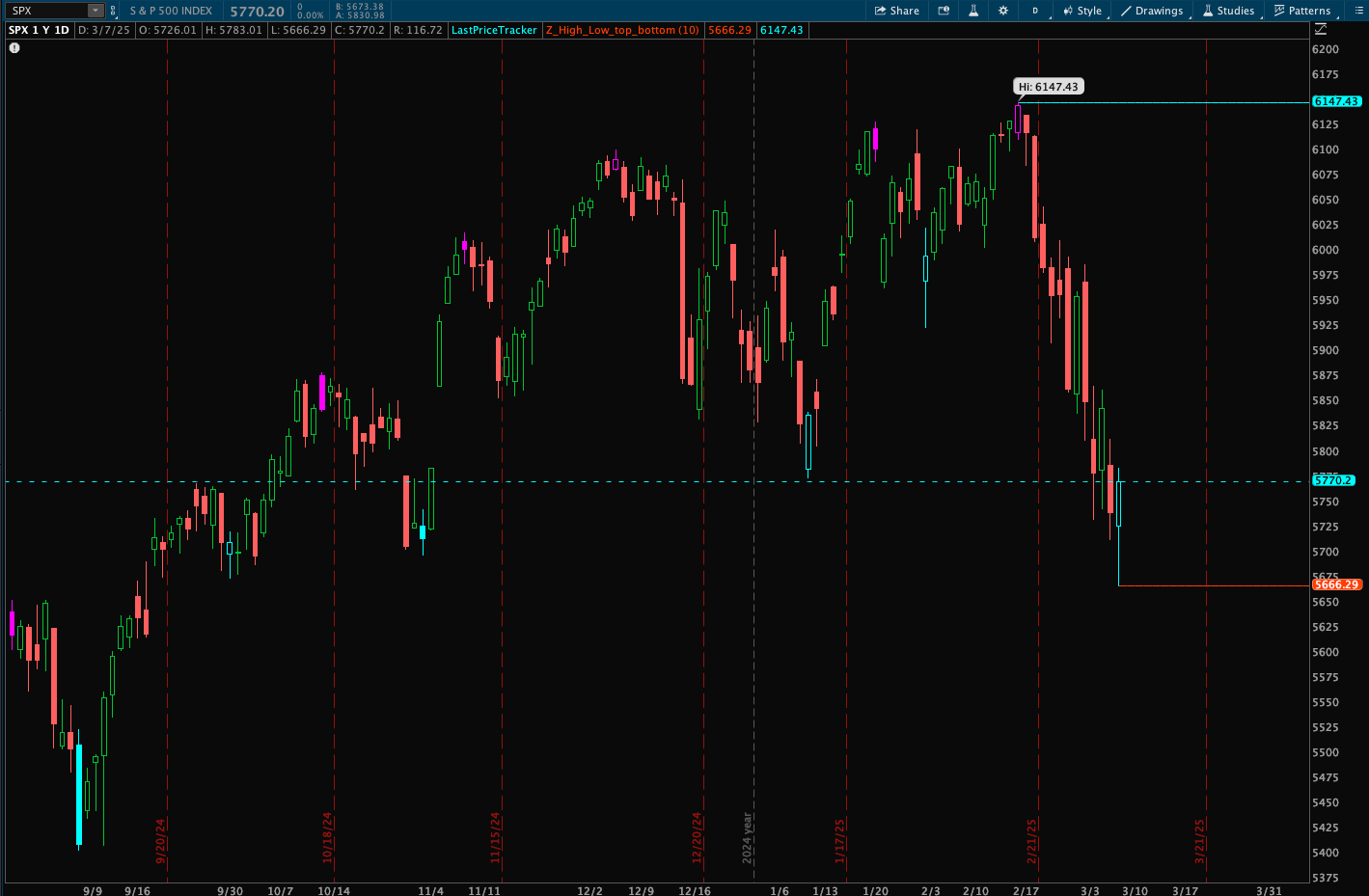Click the SPX symbol input field

(x=46, y=11)
